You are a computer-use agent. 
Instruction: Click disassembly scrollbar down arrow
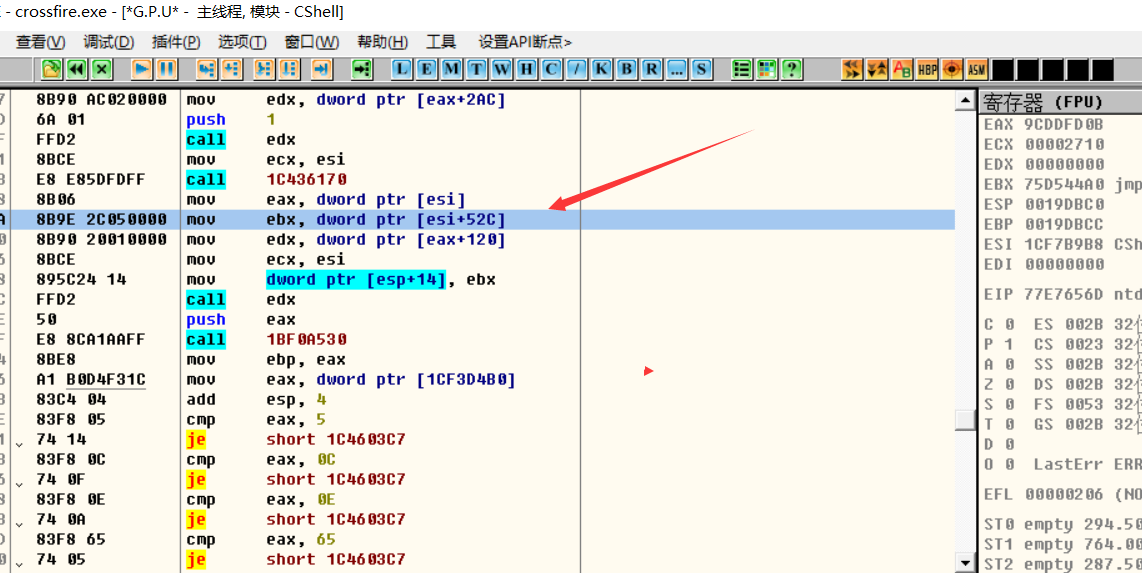click(966, 563)
